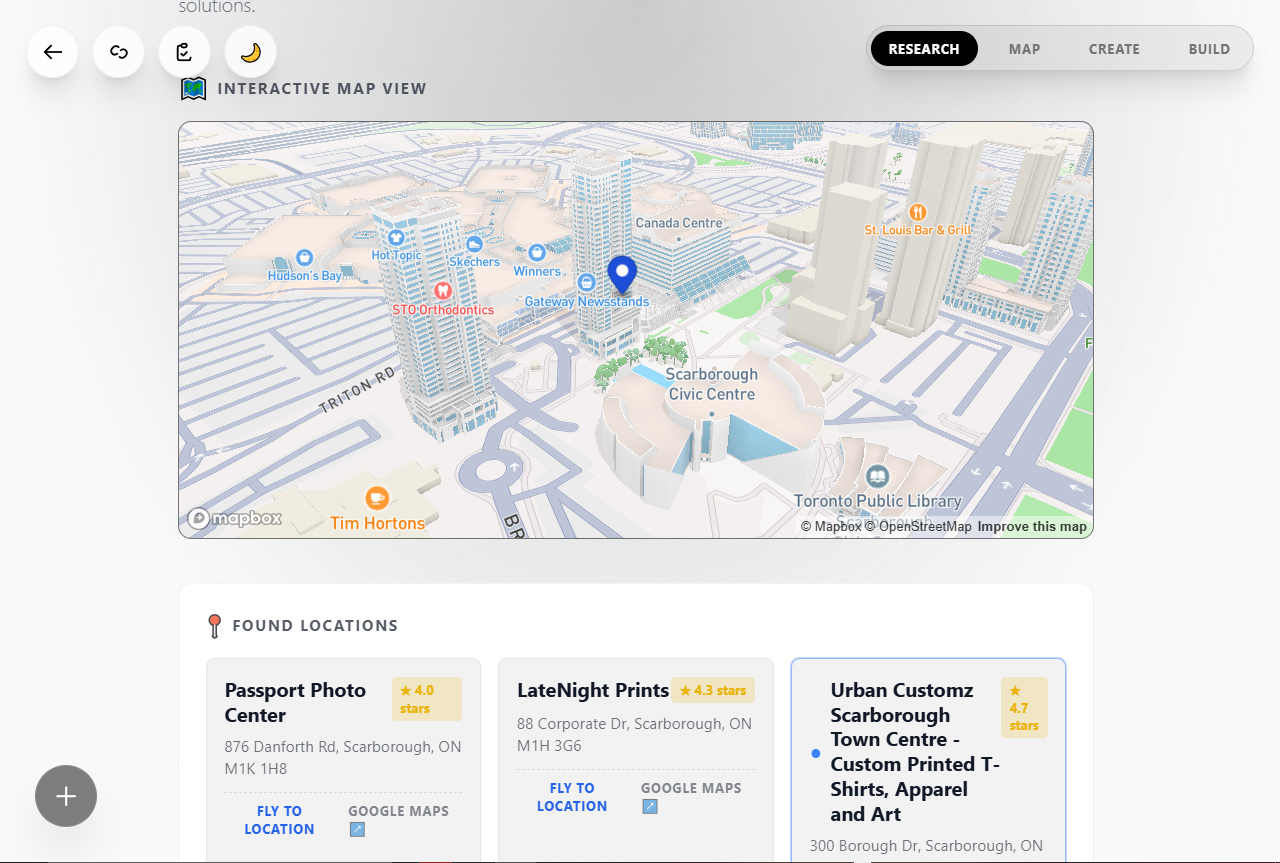
Task: Click the Tim Hortons coffee cup marker
Action: click(377, 497)
